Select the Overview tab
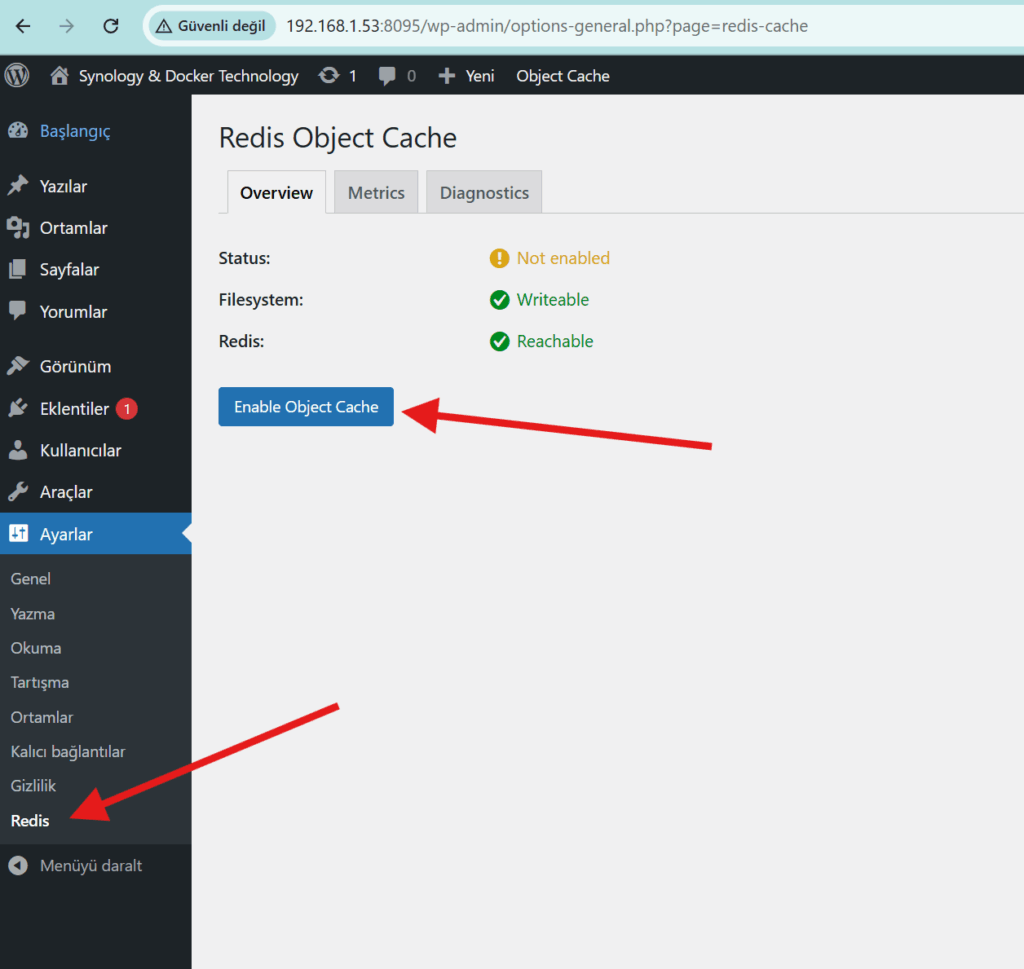Image resolution: width=1024 pixels, height=969 pixels. point(276,193)
